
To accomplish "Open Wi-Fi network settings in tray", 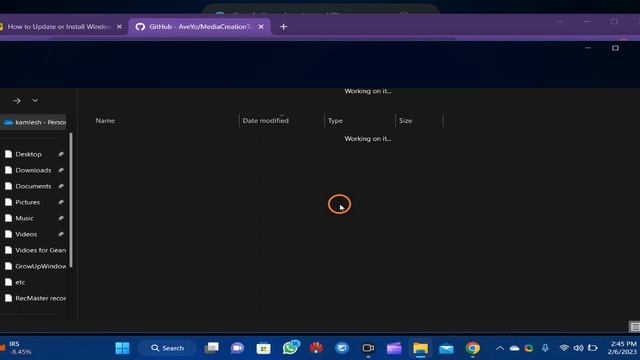I will click(564, 348).
